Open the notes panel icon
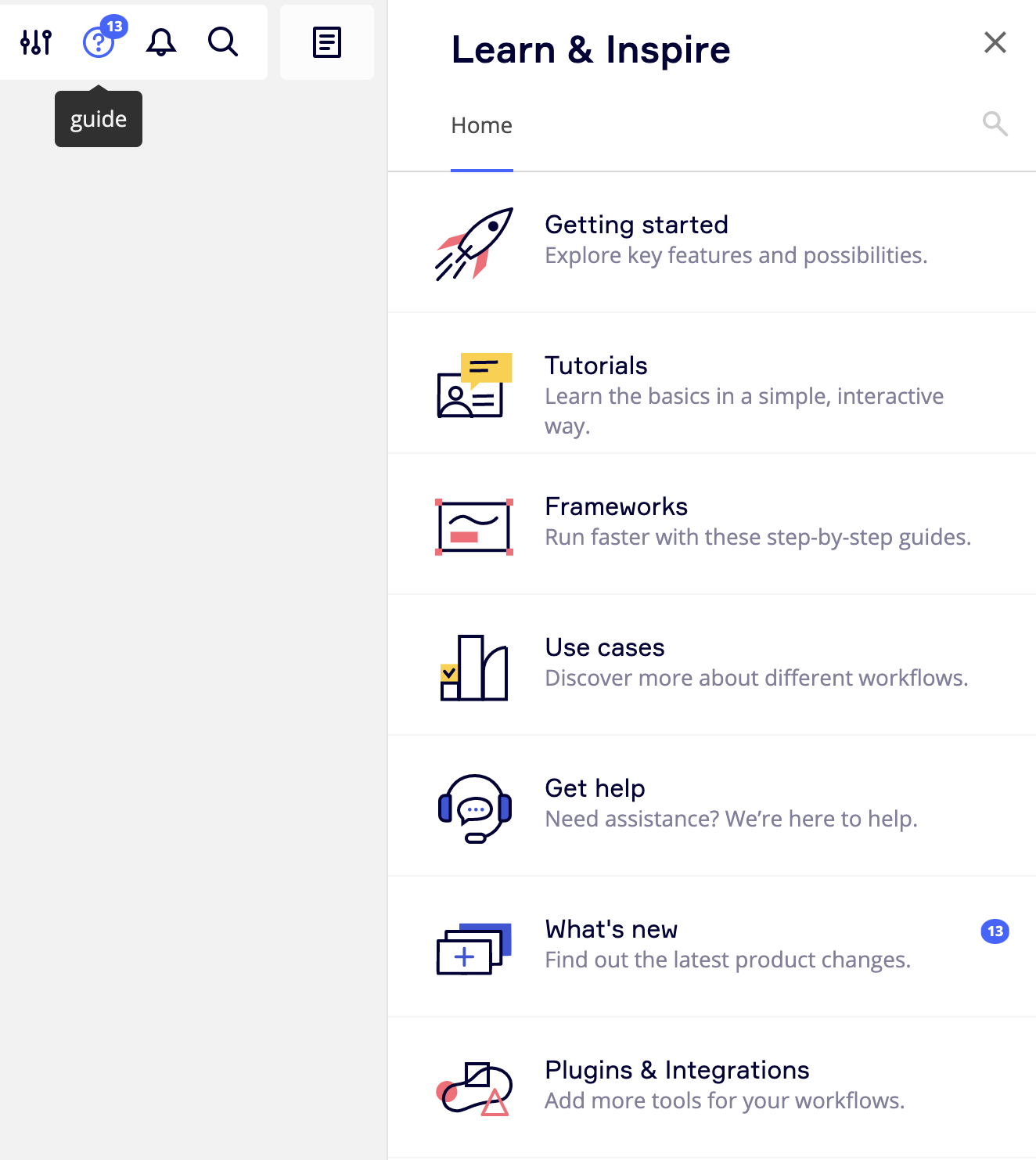The width and height of the screenshot is (1036, 1160). pyautogui.click(x=327, y=42)
